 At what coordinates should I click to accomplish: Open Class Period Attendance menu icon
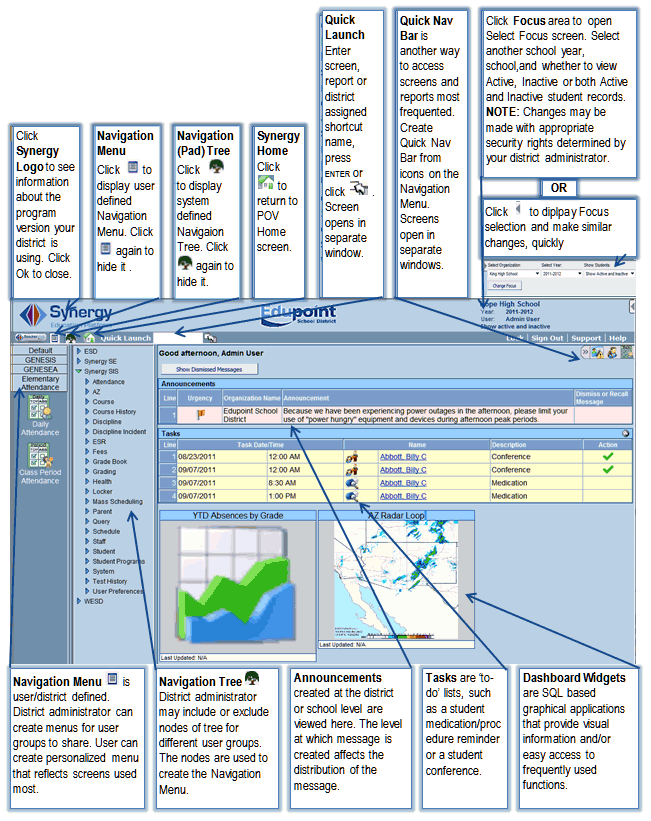click(x=40, y=455)
